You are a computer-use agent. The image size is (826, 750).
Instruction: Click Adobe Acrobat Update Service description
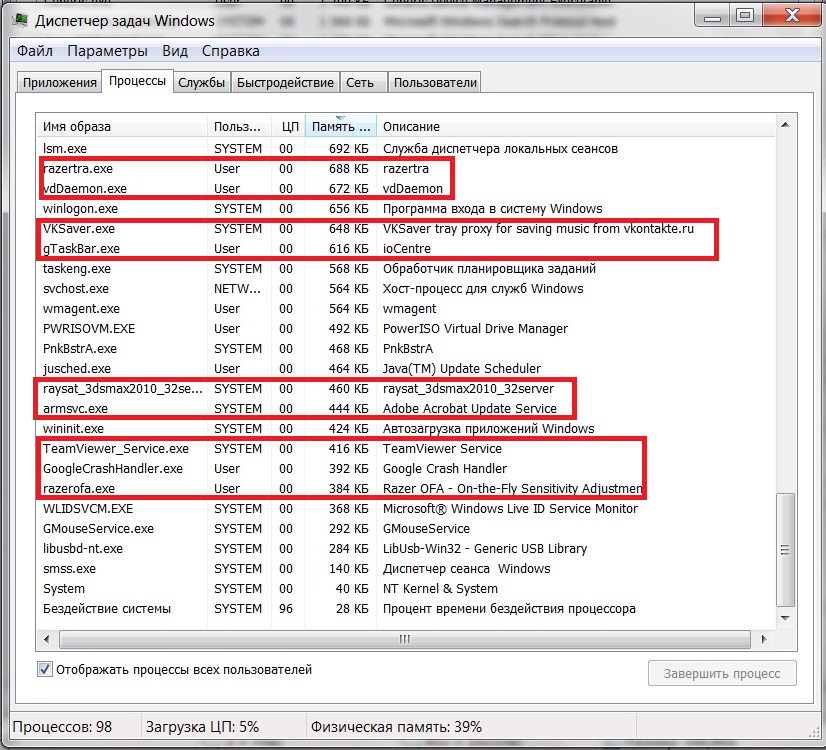(469, 409)
